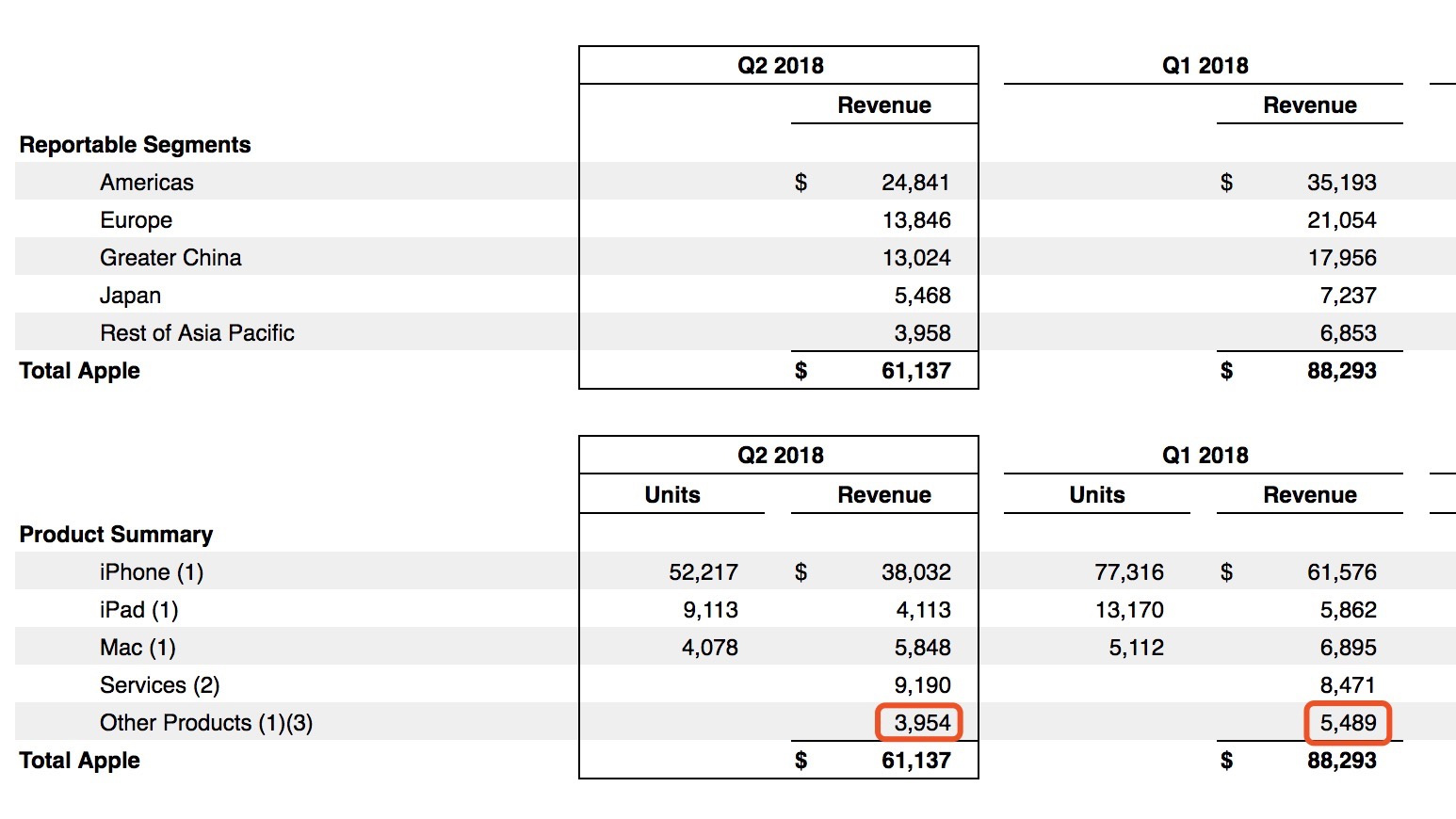Image resolution: width=1456 pixels, height=819 pixels.
Task: Click the Q1 2018 Units column header
Action: pos(1097,495)
